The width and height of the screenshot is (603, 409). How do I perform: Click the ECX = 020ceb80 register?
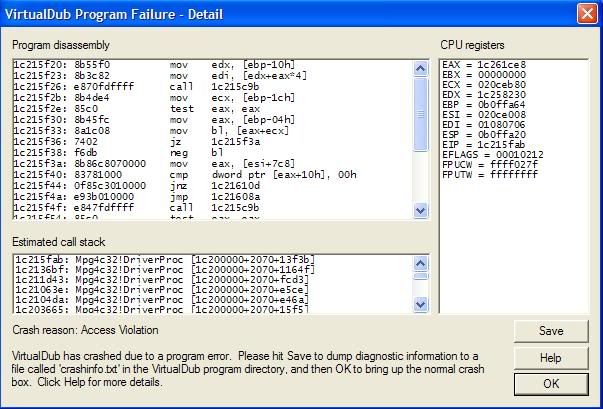pos(484,85)
